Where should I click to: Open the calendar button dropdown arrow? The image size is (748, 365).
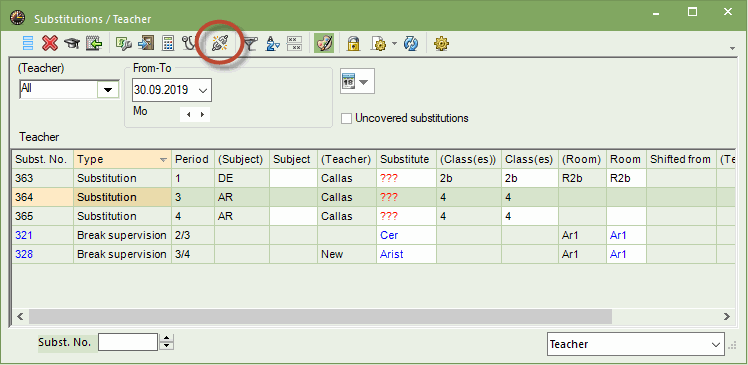(x=364, y=82)
